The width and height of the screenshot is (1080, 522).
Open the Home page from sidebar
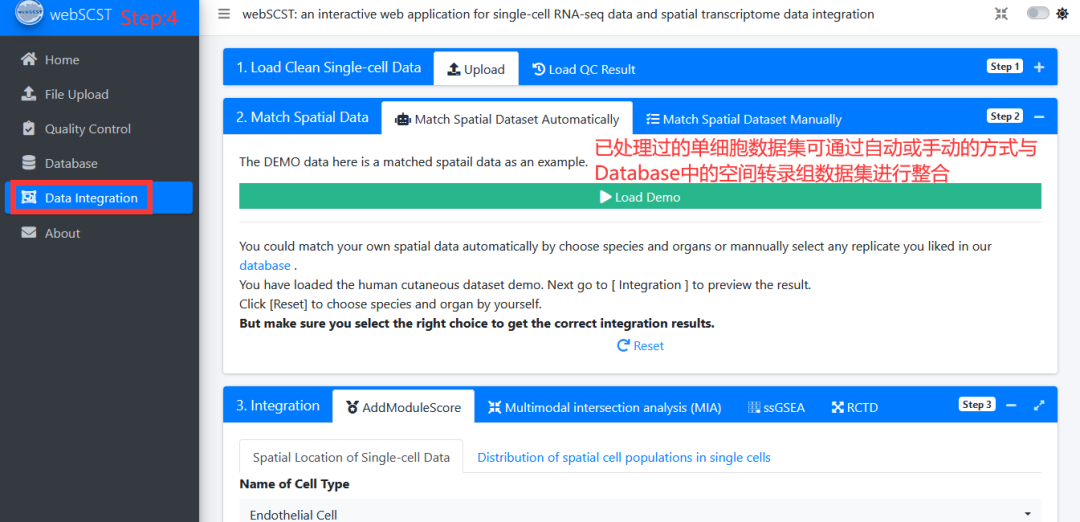coord(99,60)
